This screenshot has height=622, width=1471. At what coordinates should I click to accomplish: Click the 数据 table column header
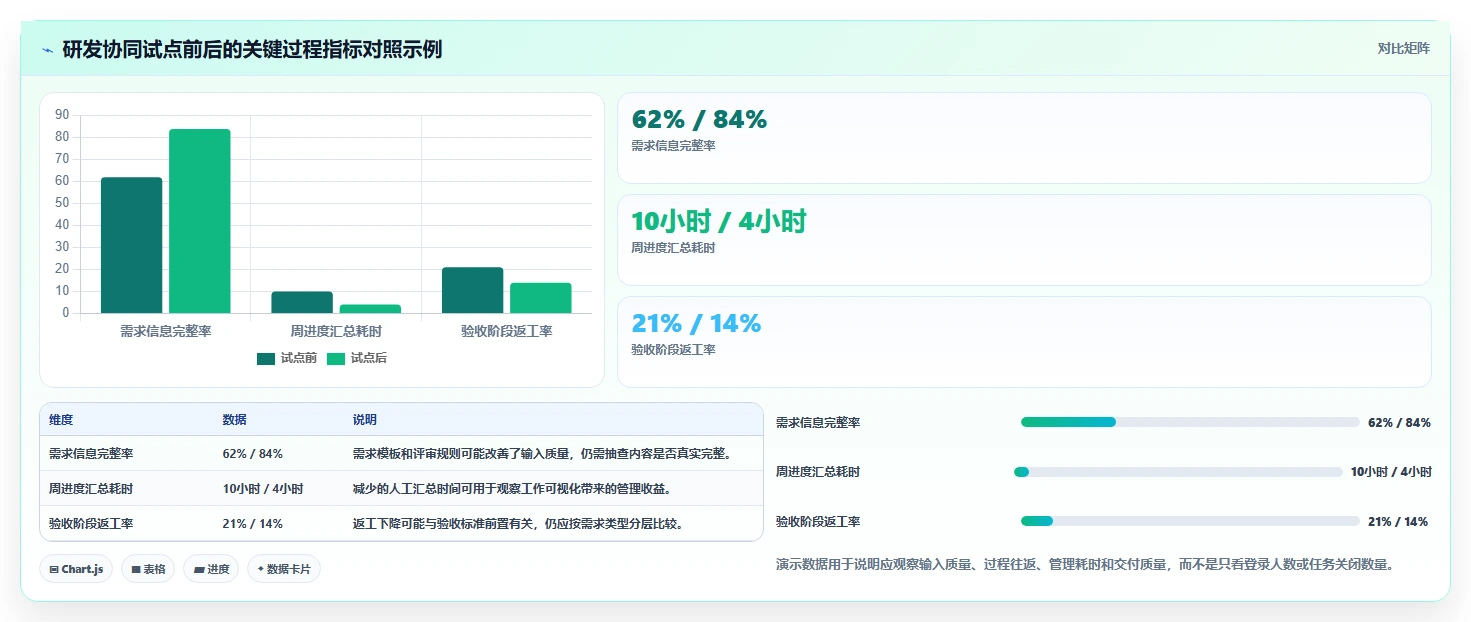[x=234, y=420]
